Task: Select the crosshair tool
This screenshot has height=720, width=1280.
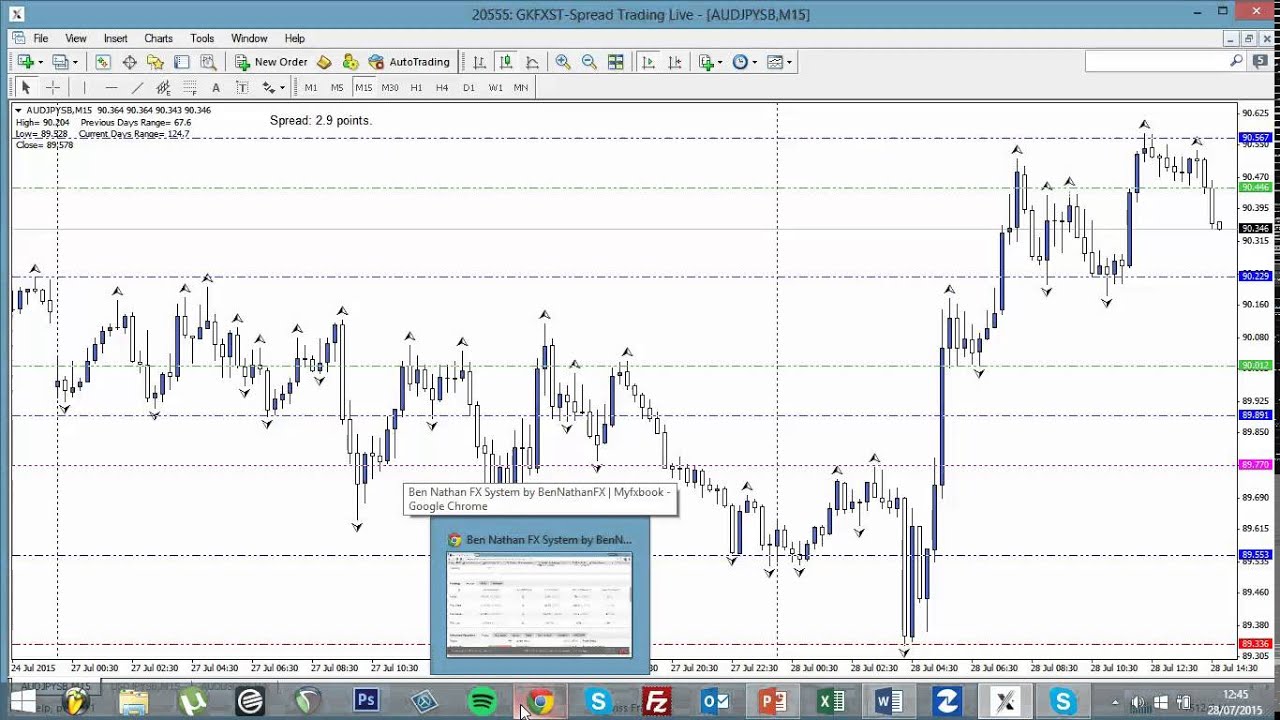Action: [x=53, y=88]
